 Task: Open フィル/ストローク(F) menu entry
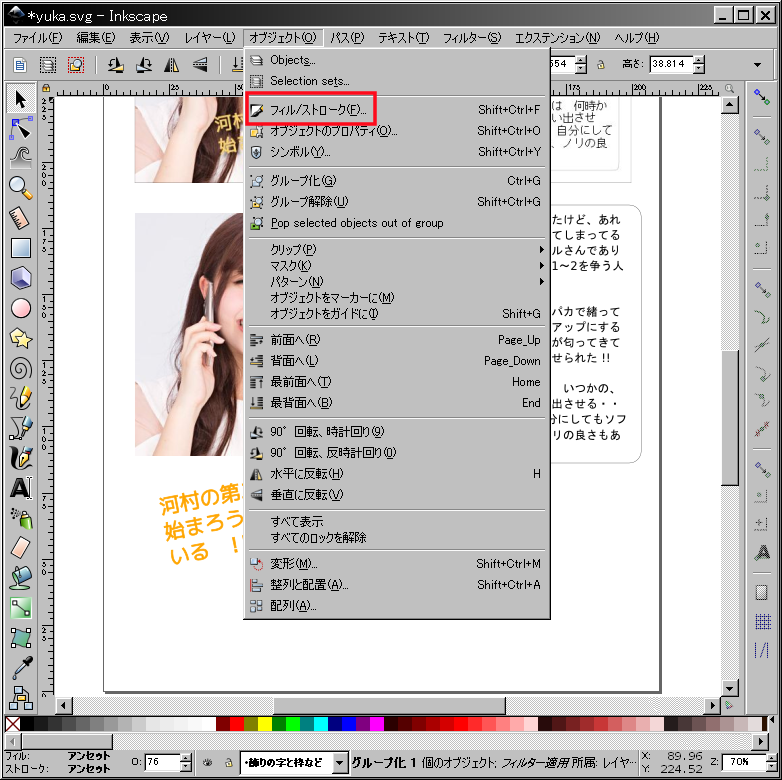click(397, 110)
